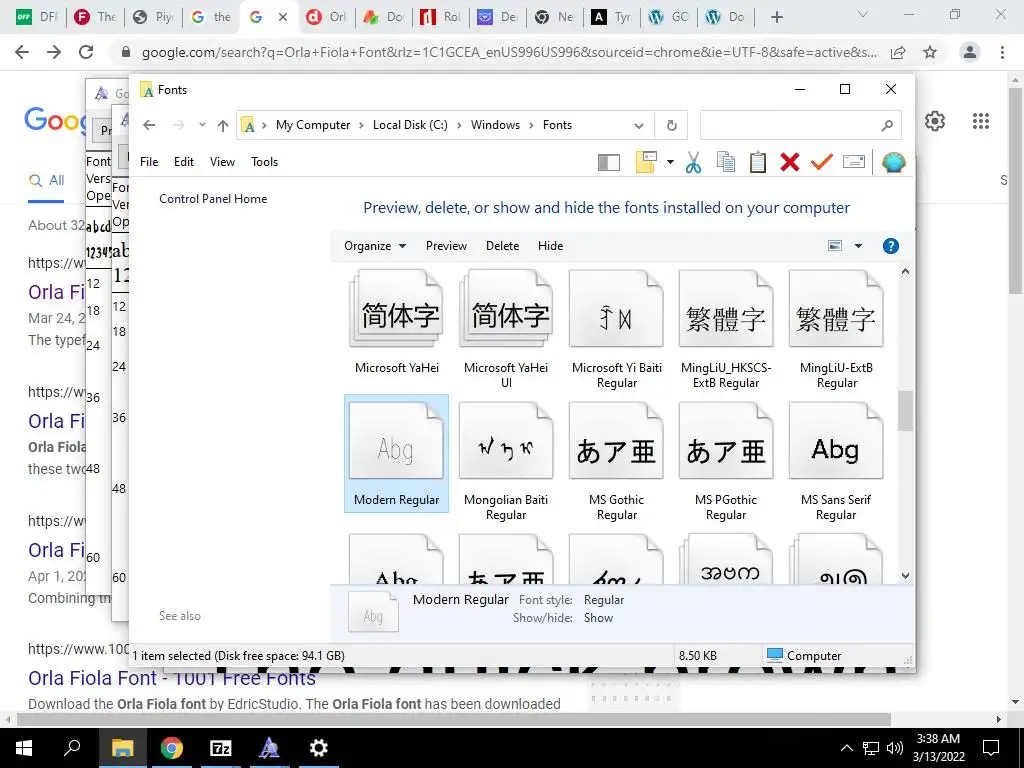The width and height of the screenshot is (1024, 768).
Task: Open 7-Zip from the taskbar
Action: click(221, 748)
